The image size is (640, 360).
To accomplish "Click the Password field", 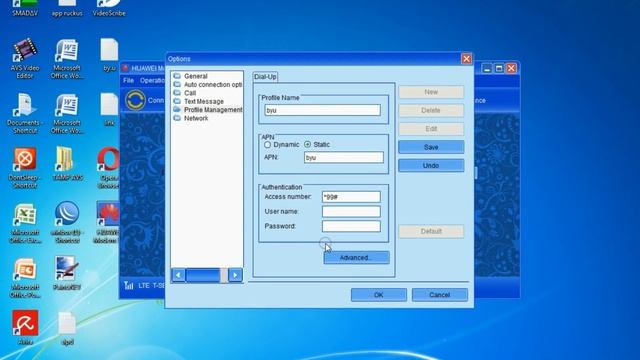I will point(351,226).
